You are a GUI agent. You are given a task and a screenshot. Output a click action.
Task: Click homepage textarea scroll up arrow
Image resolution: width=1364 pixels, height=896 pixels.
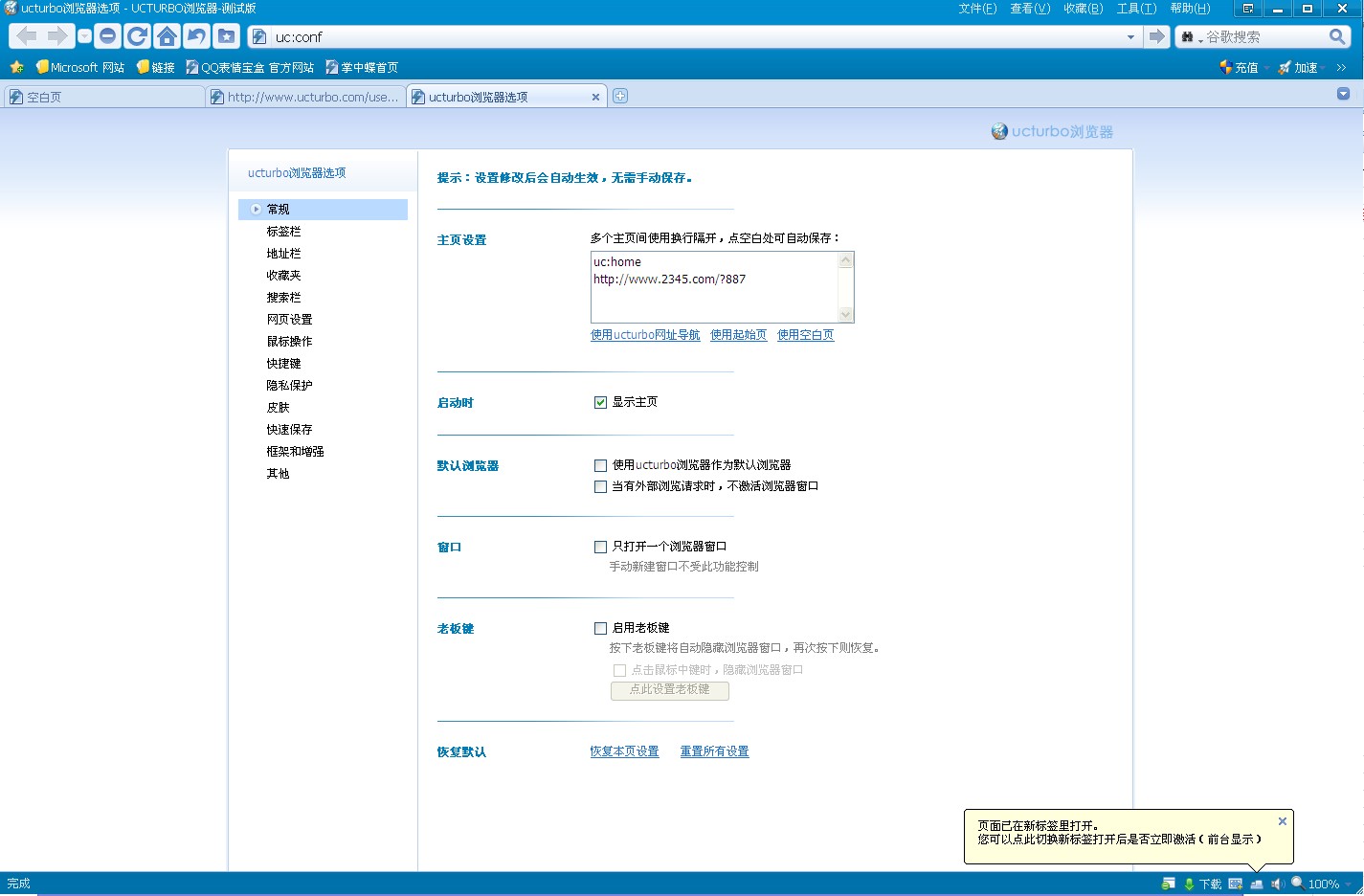[x=845, y=259]
